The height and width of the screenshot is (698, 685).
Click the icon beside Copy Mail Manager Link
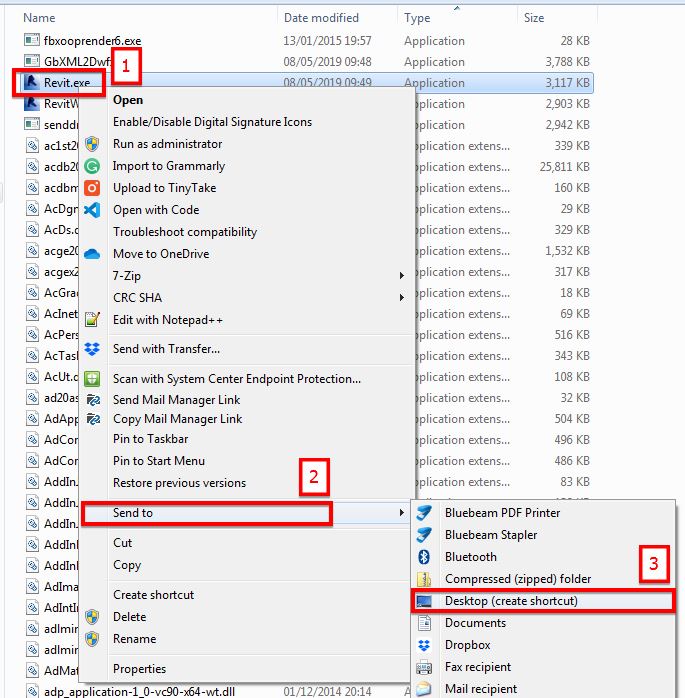pos(93,419)
